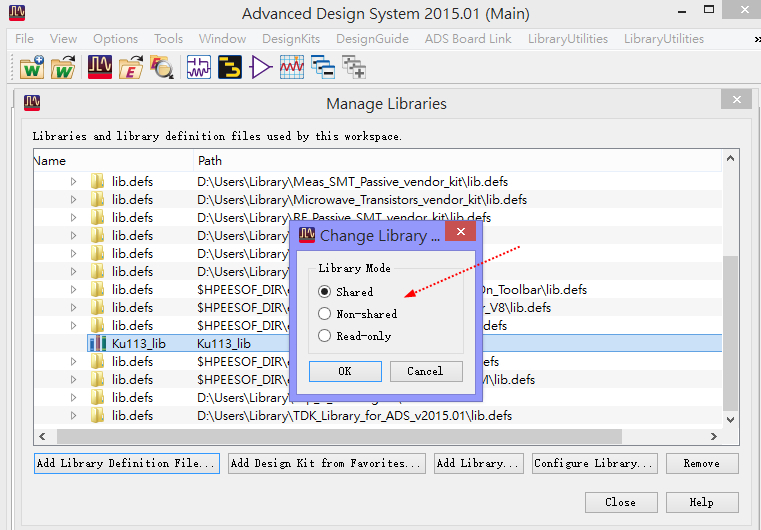Expand the lib.defs entry ending in _V8

point(73,307)
